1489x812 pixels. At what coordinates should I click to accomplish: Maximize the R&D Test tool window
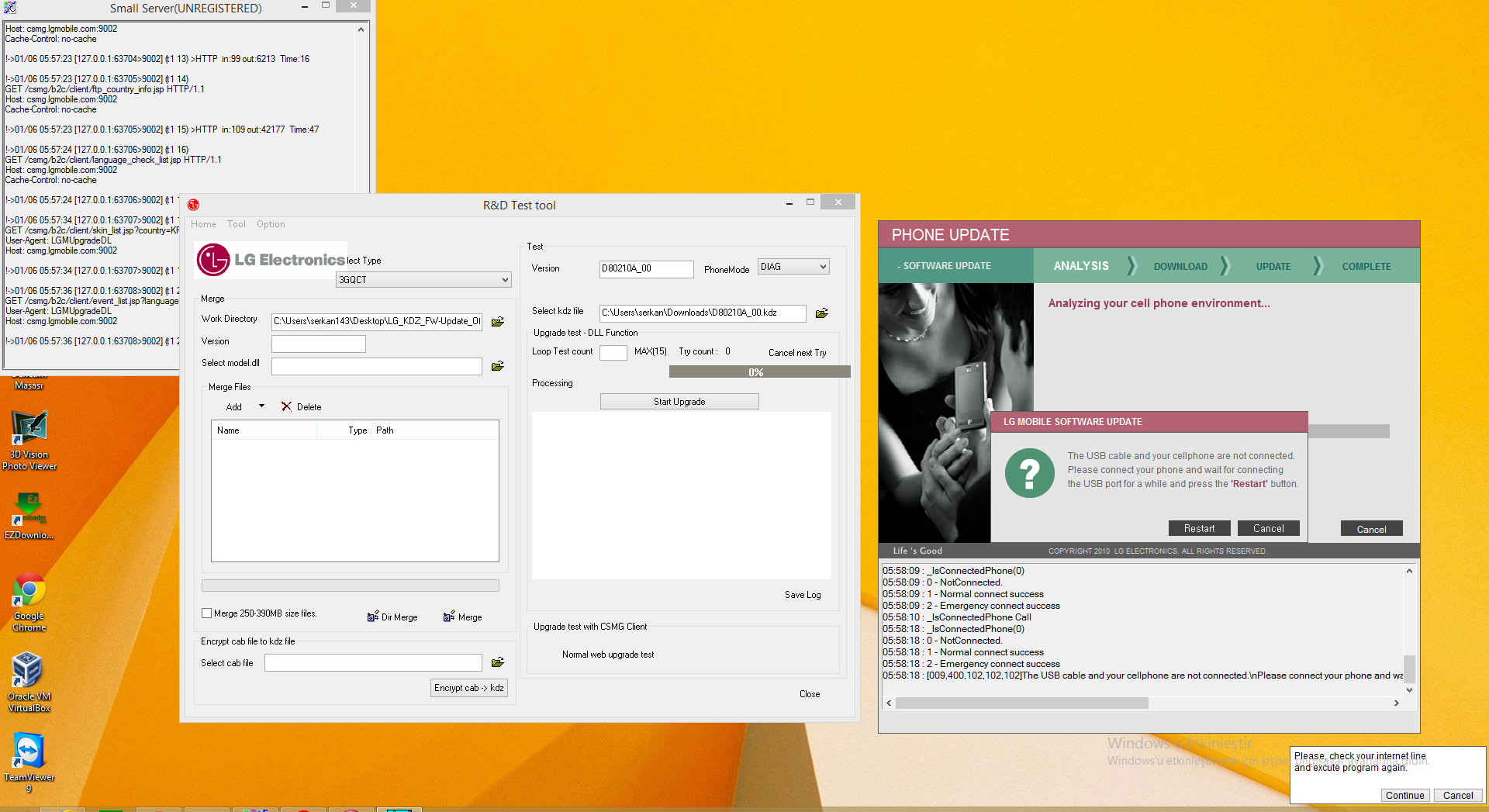coord(810,202)
